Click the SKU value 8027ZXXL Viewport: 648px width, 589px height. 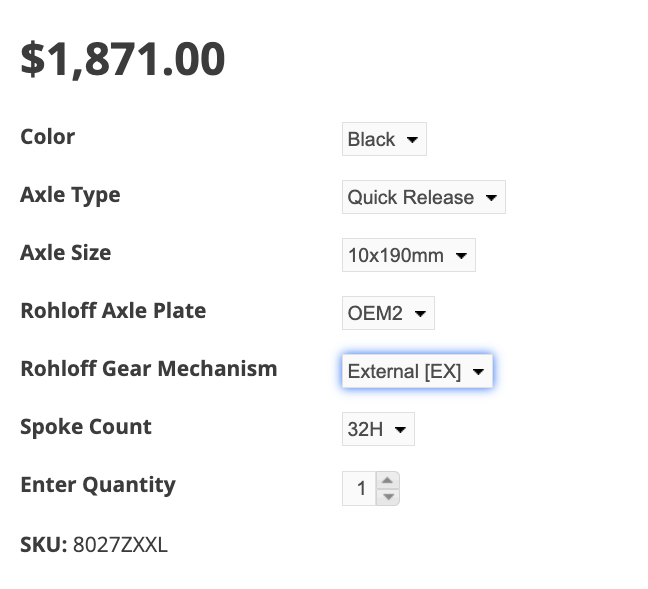[x=120, y=545]
